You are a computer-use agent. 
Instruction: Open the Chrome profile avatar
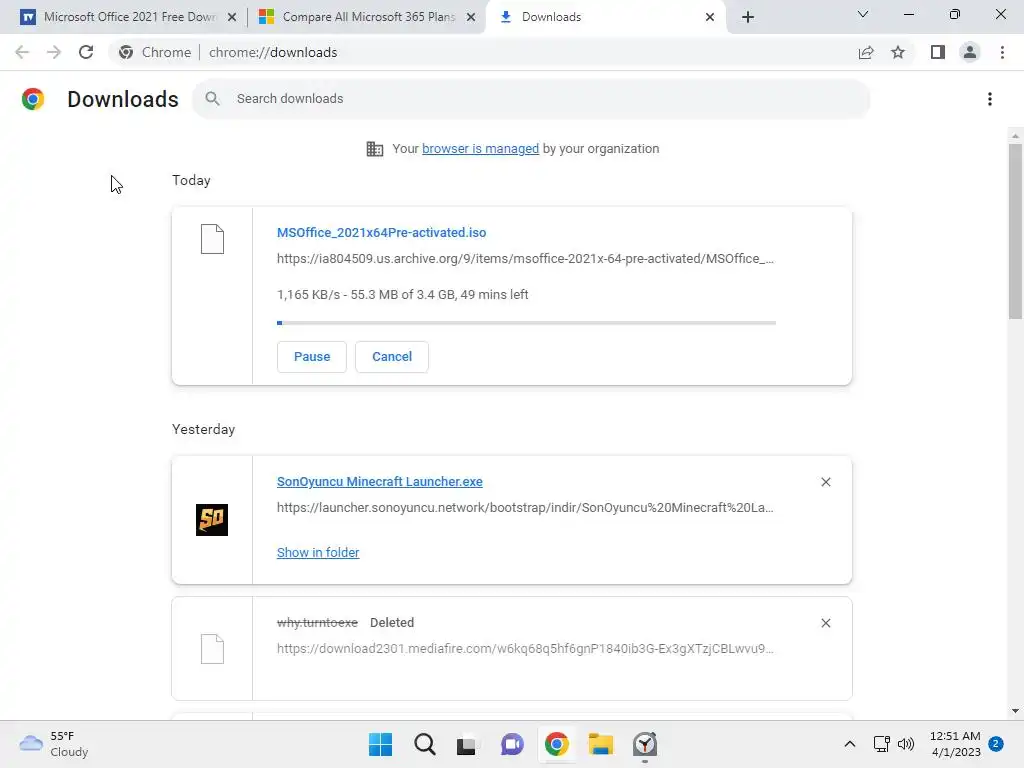click(970, 52)
